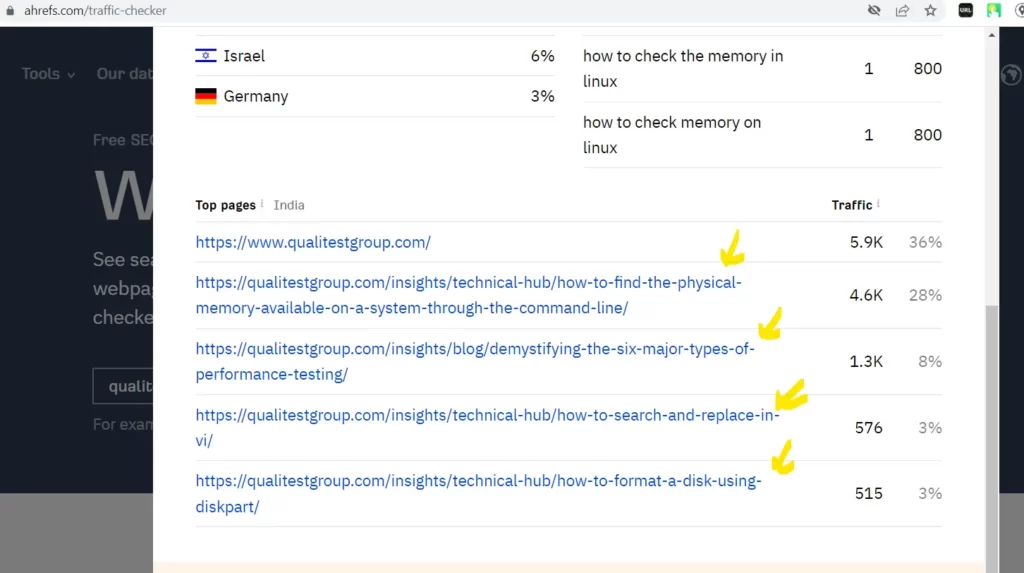The image size is (1024, 573).
Task: Click the lock icon in address bar
Action: click(x=10, y=10)
